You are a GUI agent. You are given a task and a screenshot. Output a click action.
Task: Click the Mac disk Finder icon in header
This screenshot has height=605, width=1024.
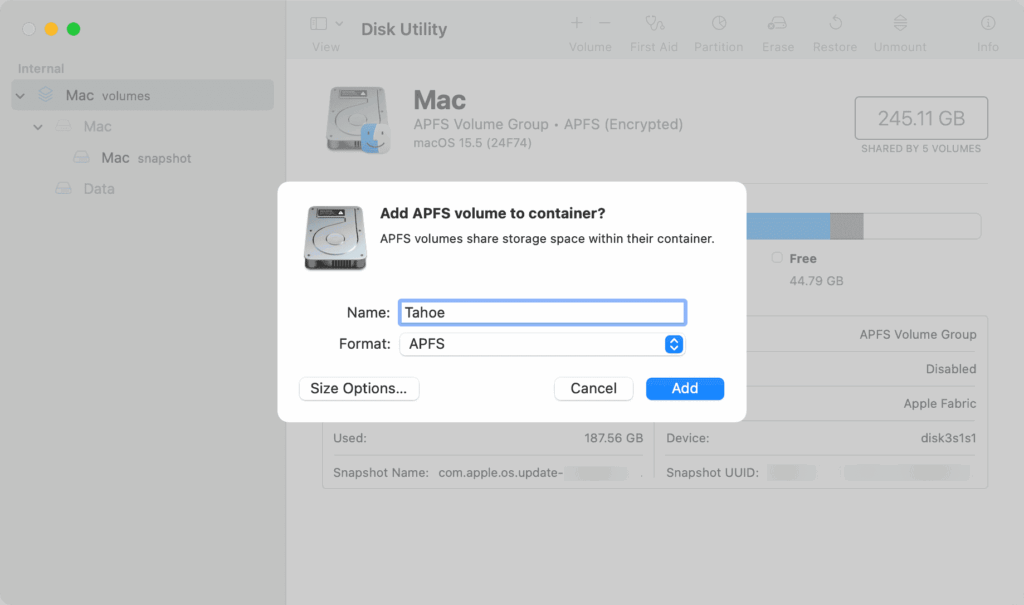point(359,120)
